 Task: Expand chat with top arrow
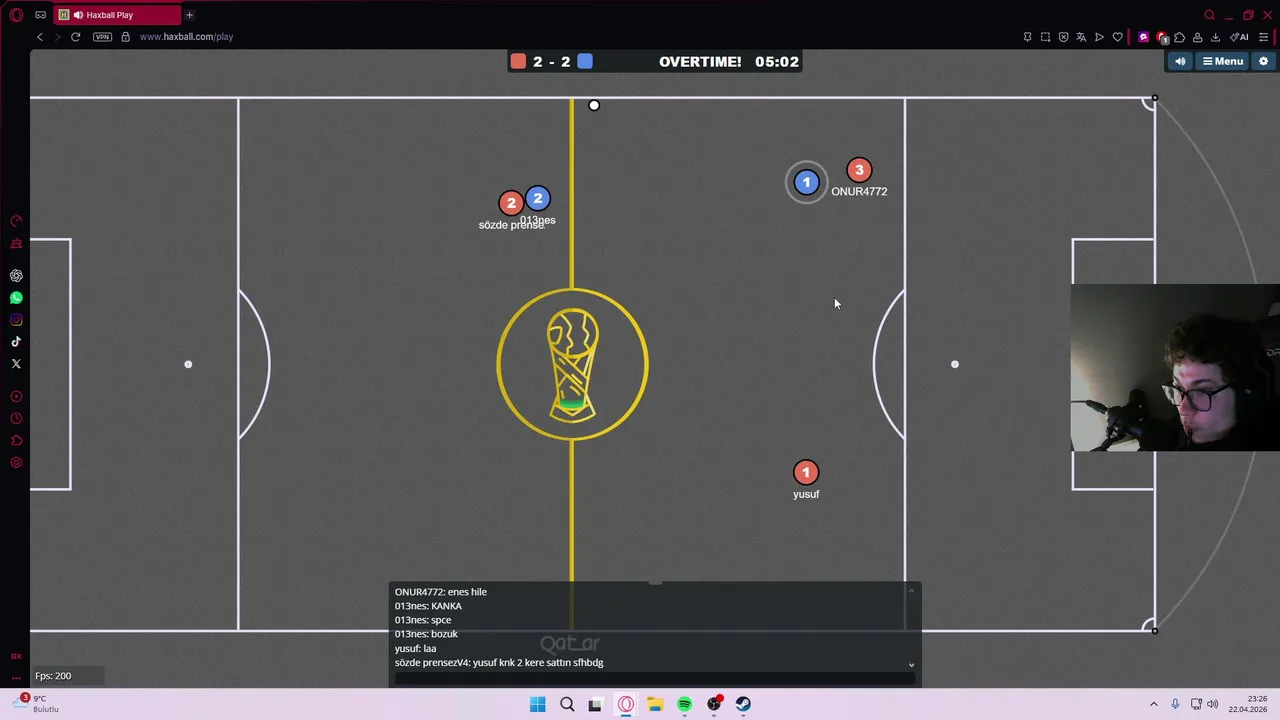pos(911,591)
